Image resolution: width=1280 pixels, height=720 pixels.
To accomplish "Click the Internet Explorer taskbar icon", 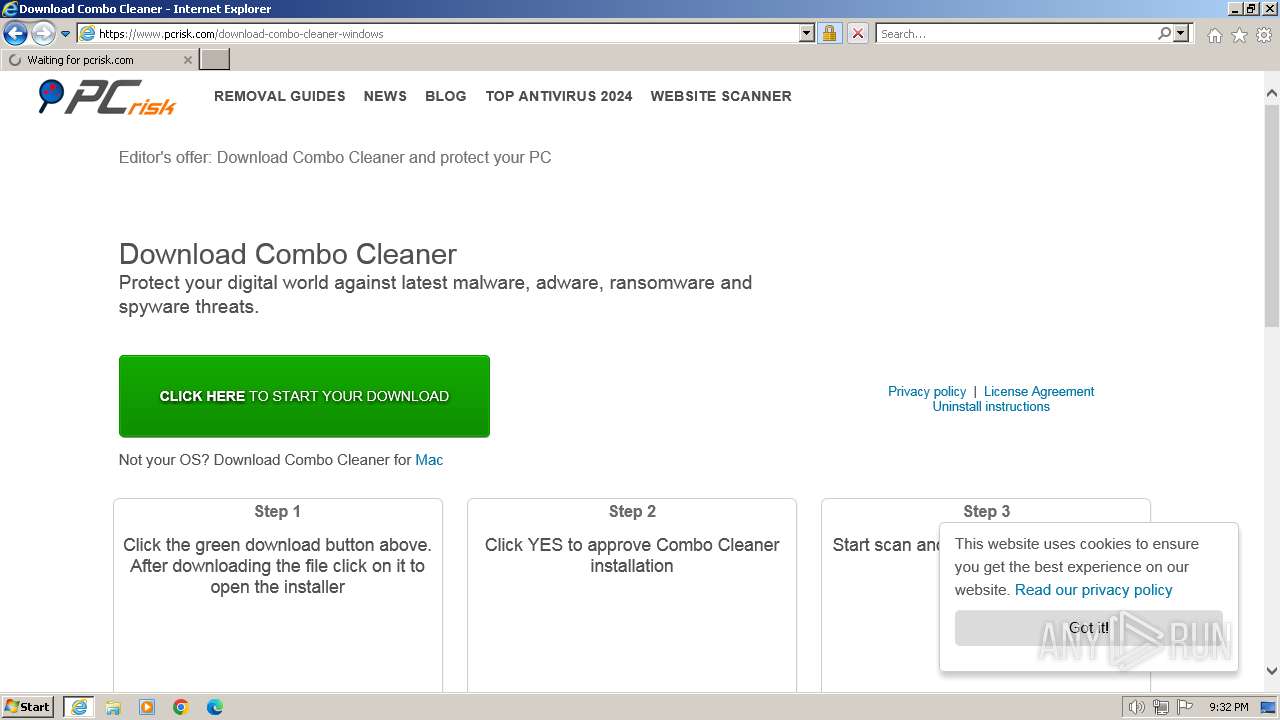I will pos(79,707).
